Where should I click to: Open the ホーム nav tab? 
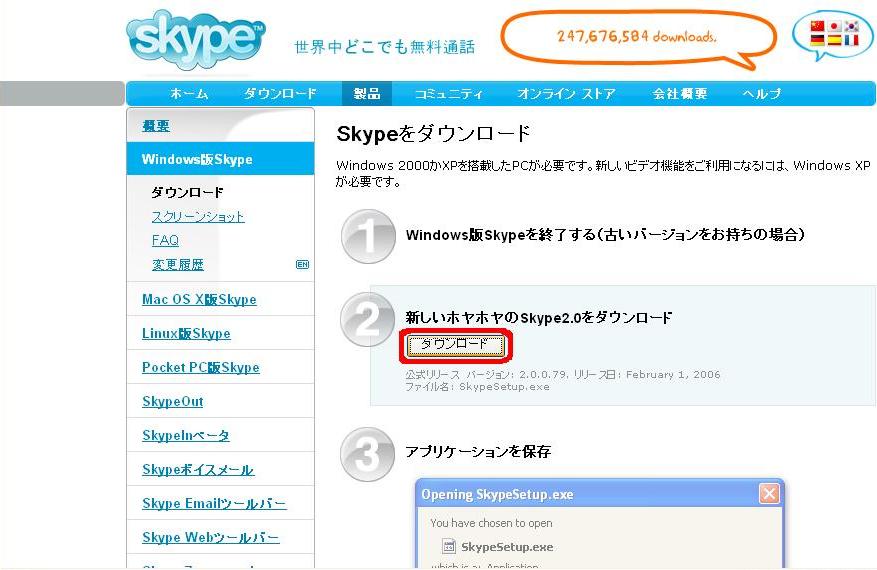(x=190, y=93)
